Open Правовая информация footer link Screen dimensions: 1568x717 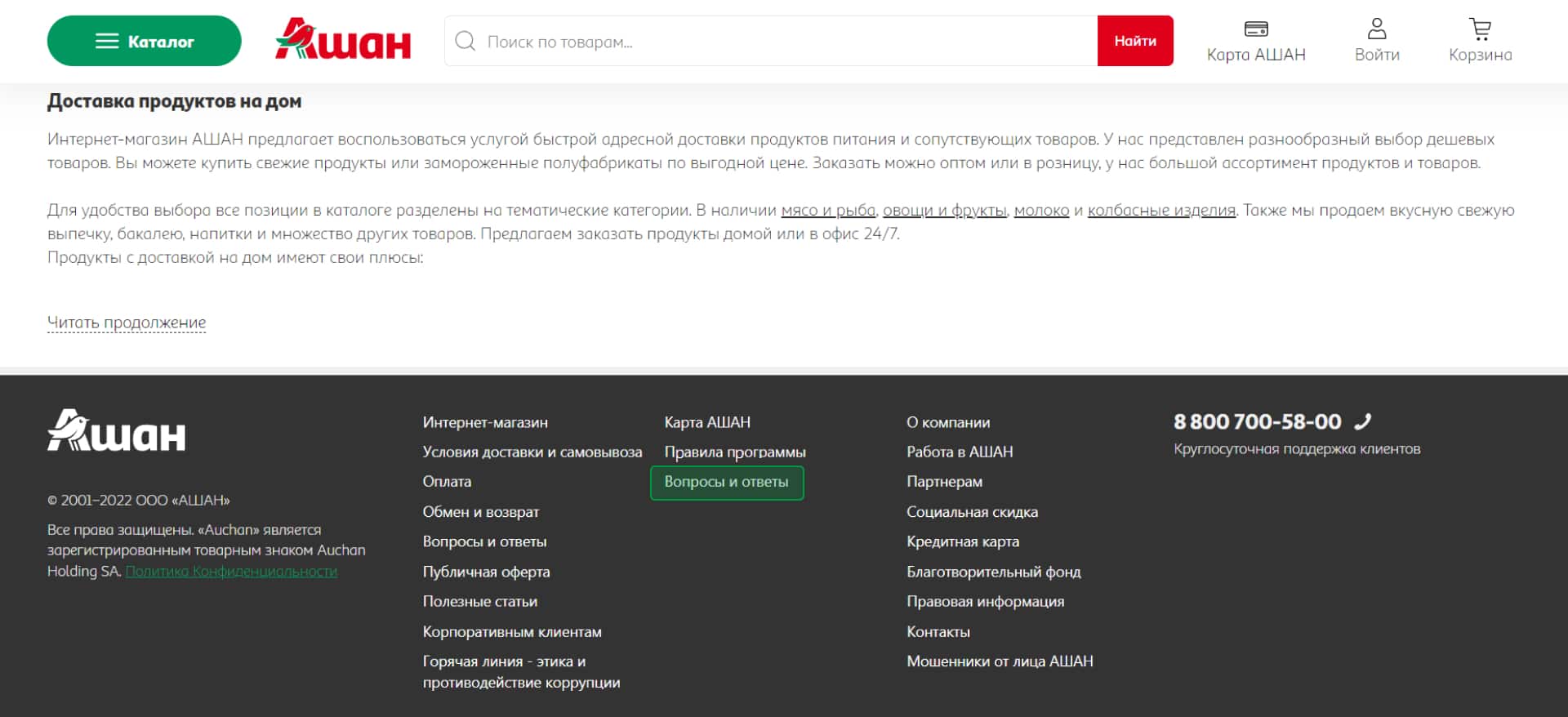[986, 602]
